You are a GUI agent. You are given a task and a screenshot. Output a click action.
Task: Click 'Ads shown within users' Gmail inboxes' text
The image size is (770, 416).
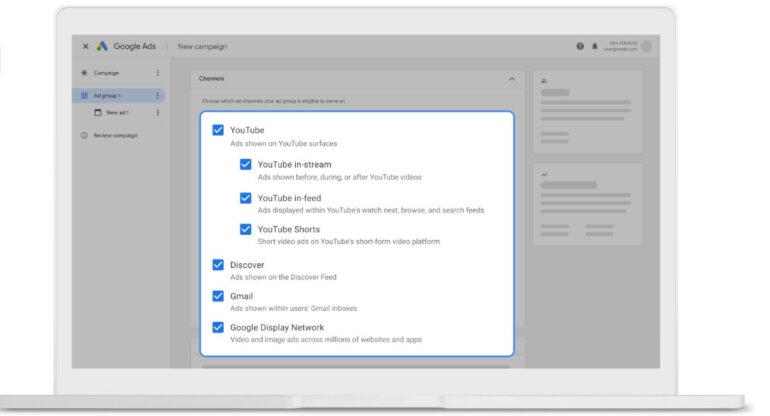click(x=294, y=308)
